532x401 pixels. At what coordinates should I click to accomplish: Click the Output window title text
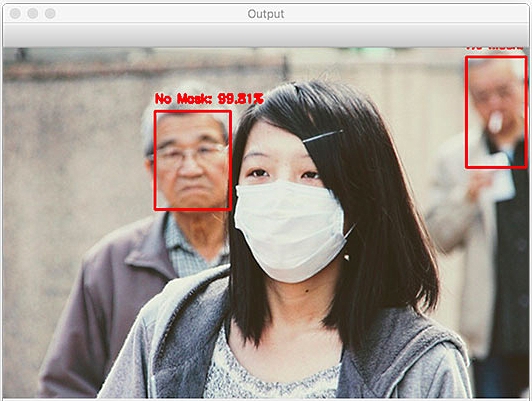tap(266, 14)
